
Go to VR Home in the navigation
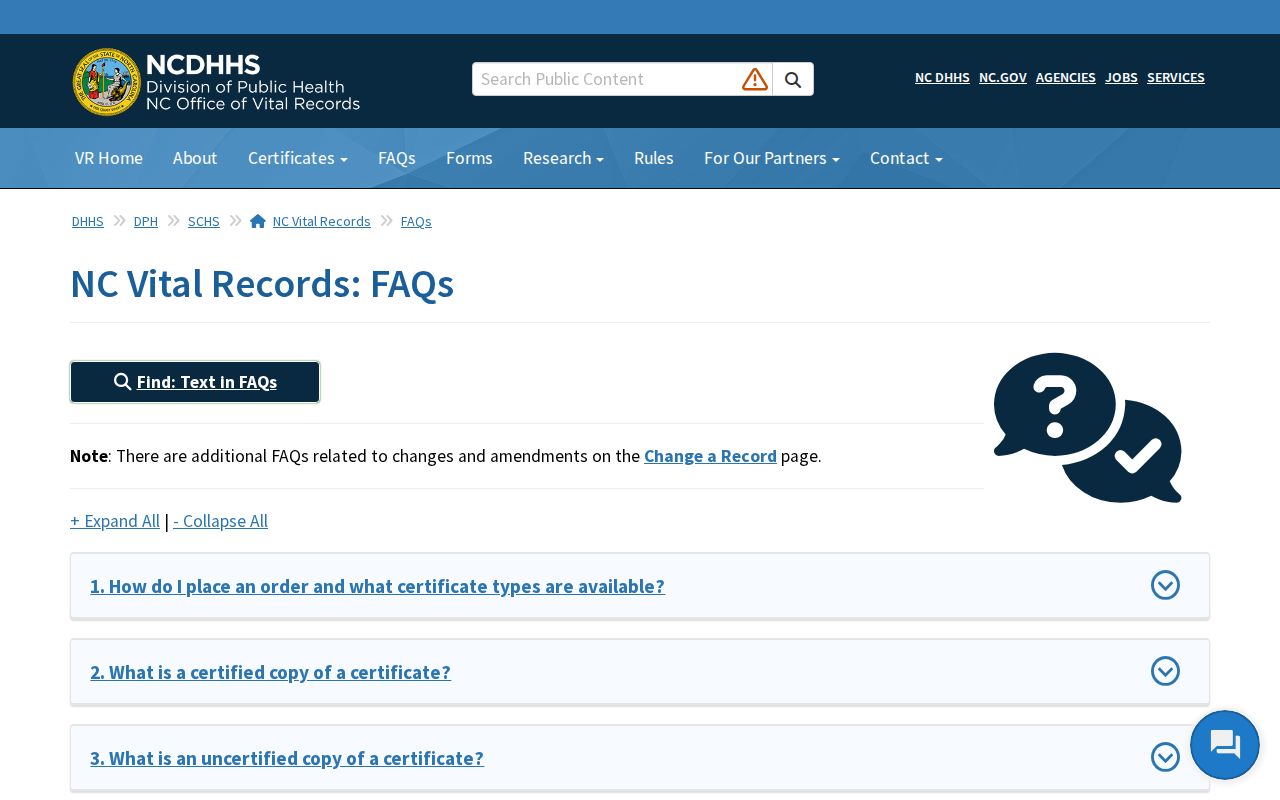[109, 158]
